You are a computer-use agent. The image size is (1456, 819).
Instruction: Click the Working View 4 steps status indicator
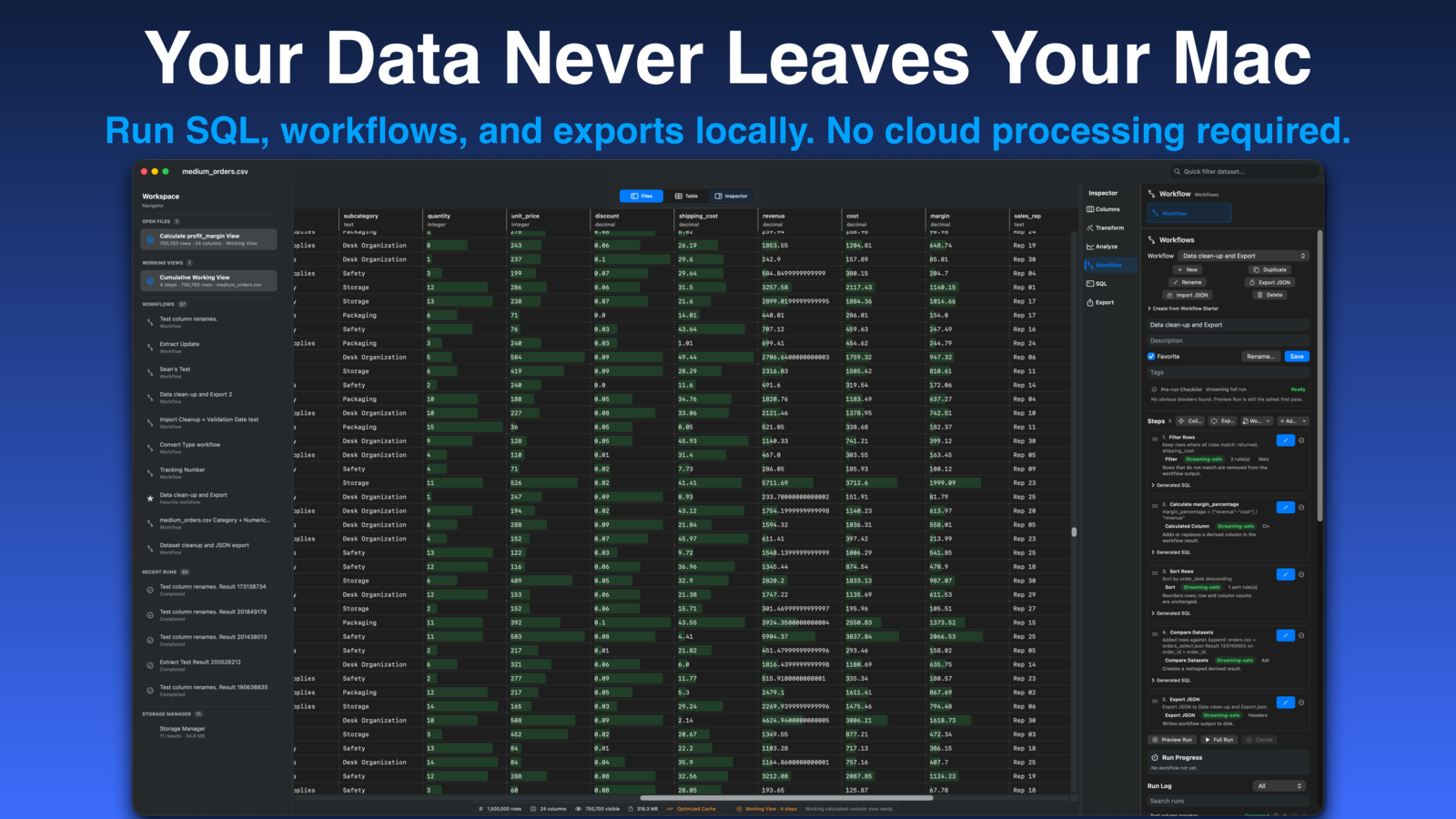[767, 808]
